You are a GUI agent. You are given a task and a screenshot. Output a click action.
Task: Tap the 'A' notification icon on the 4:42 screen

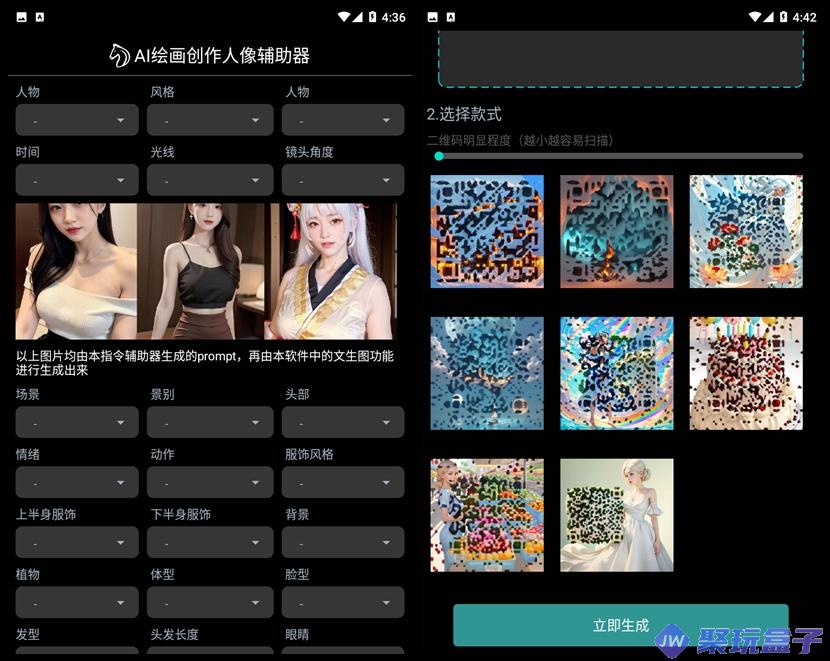[450, 17]
